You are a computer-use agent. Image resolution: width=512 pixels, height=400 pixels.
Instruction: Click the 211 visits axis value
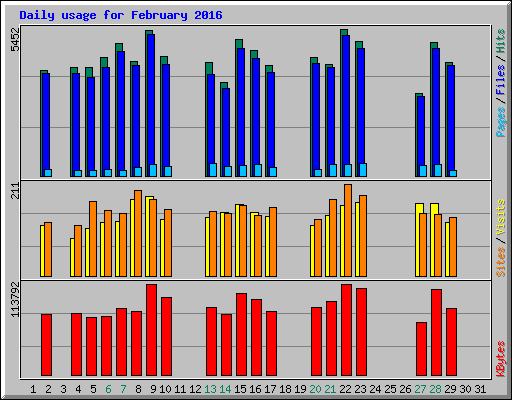[x=15, y=191]
